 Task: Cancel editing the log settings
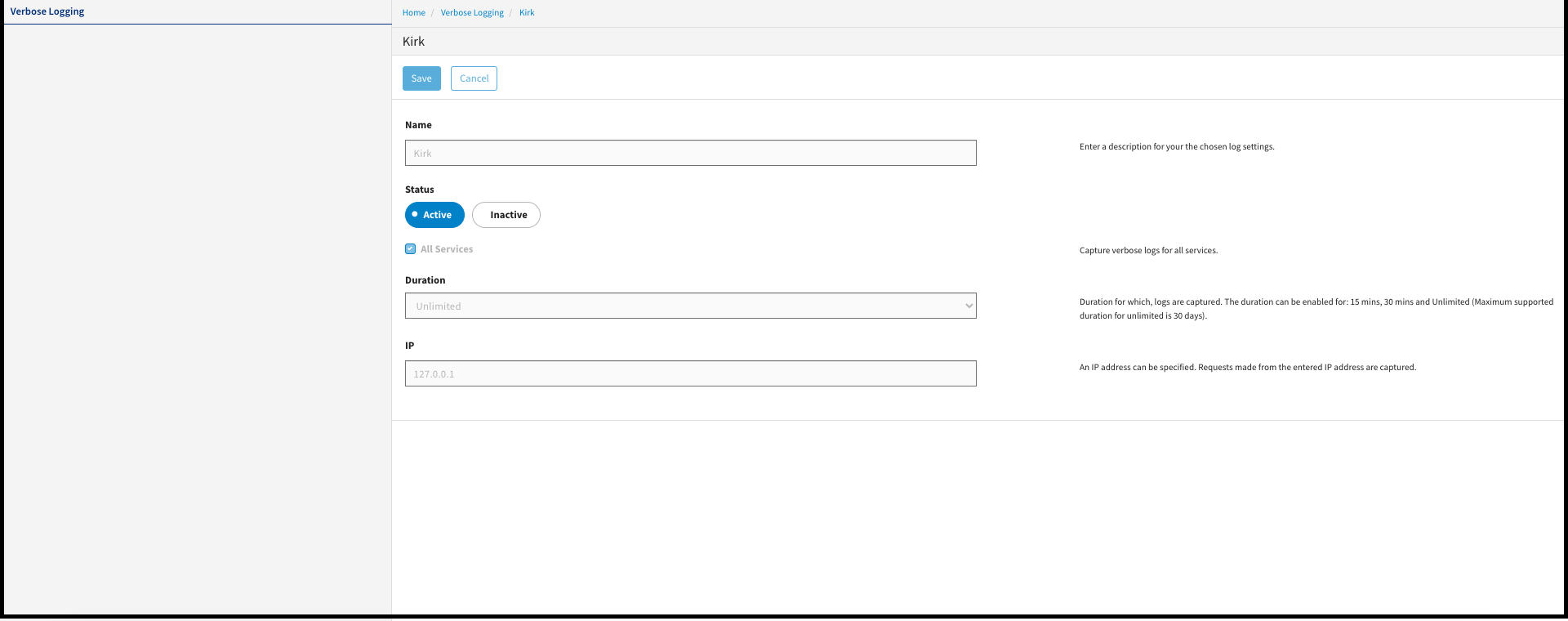(x=474, y=78)
